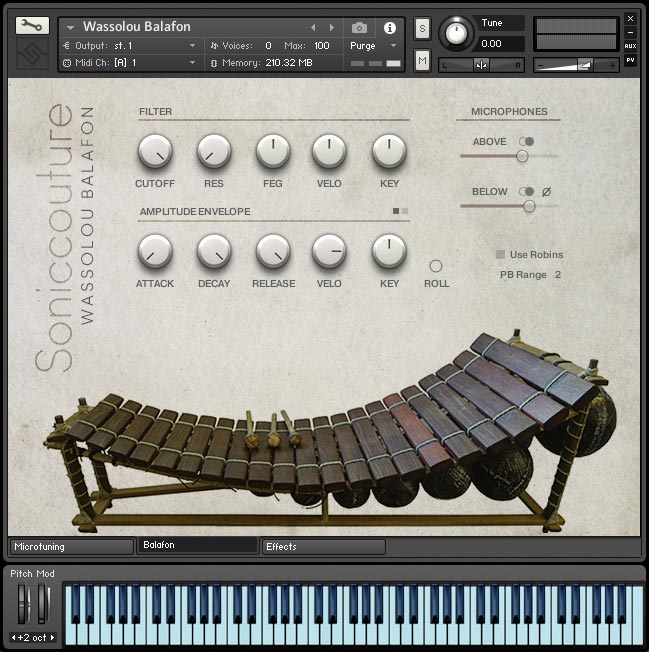The image size is (649, 652).
Task: Toggle the BELOW microphone switch
Action: point(526,192)
